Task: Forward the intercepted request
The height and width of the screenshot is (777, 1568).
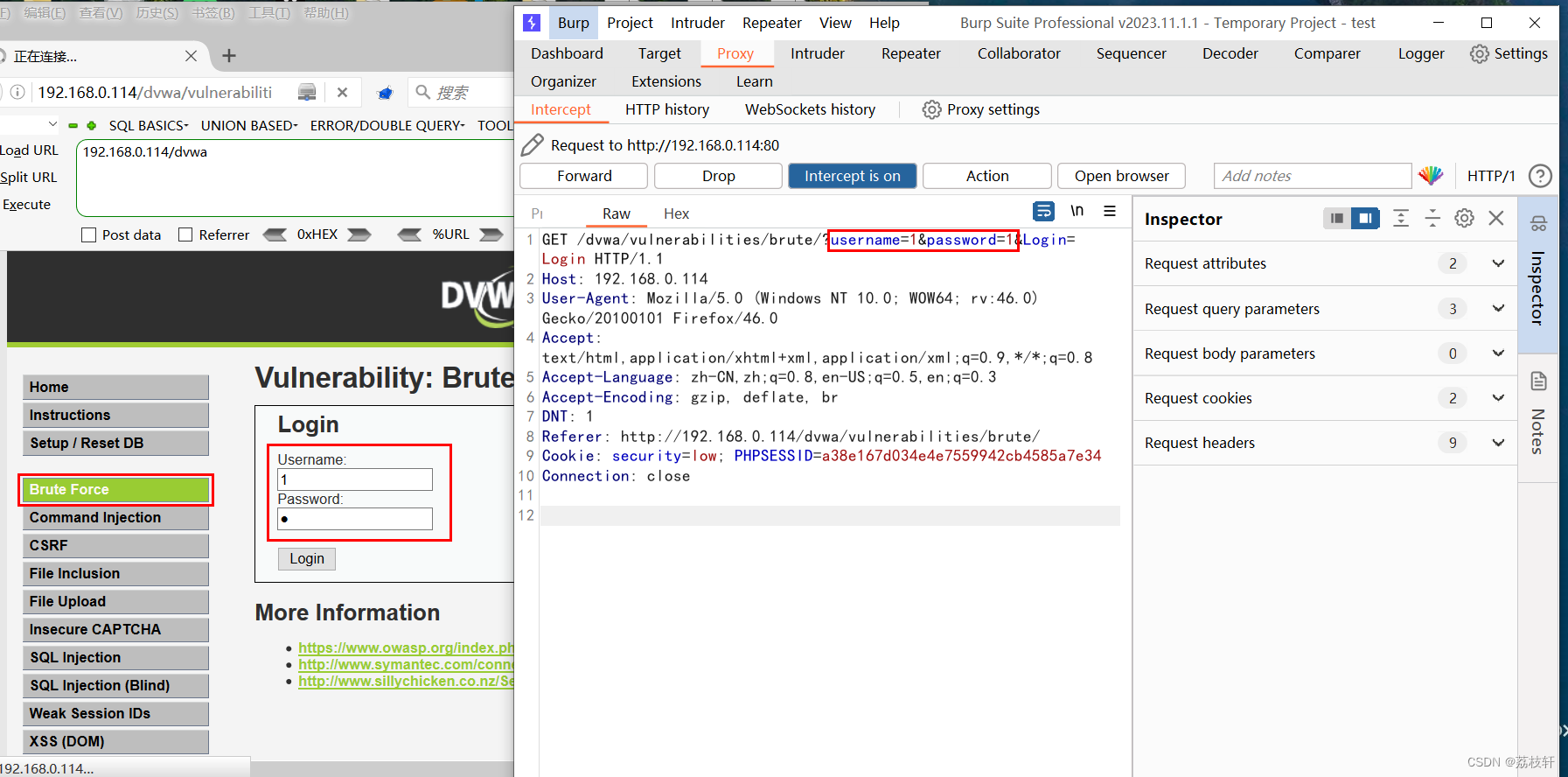Action: [584, 176]
